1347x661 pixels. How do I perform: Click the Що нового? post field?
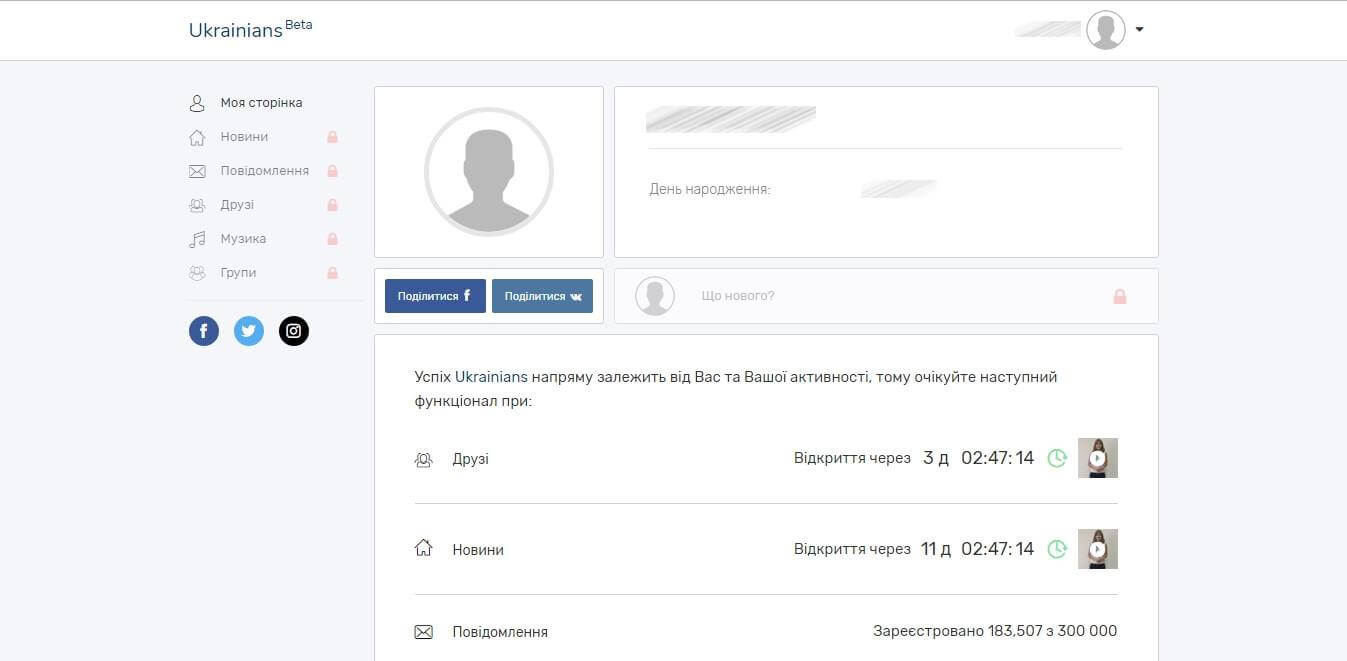(x=886, y=296)
